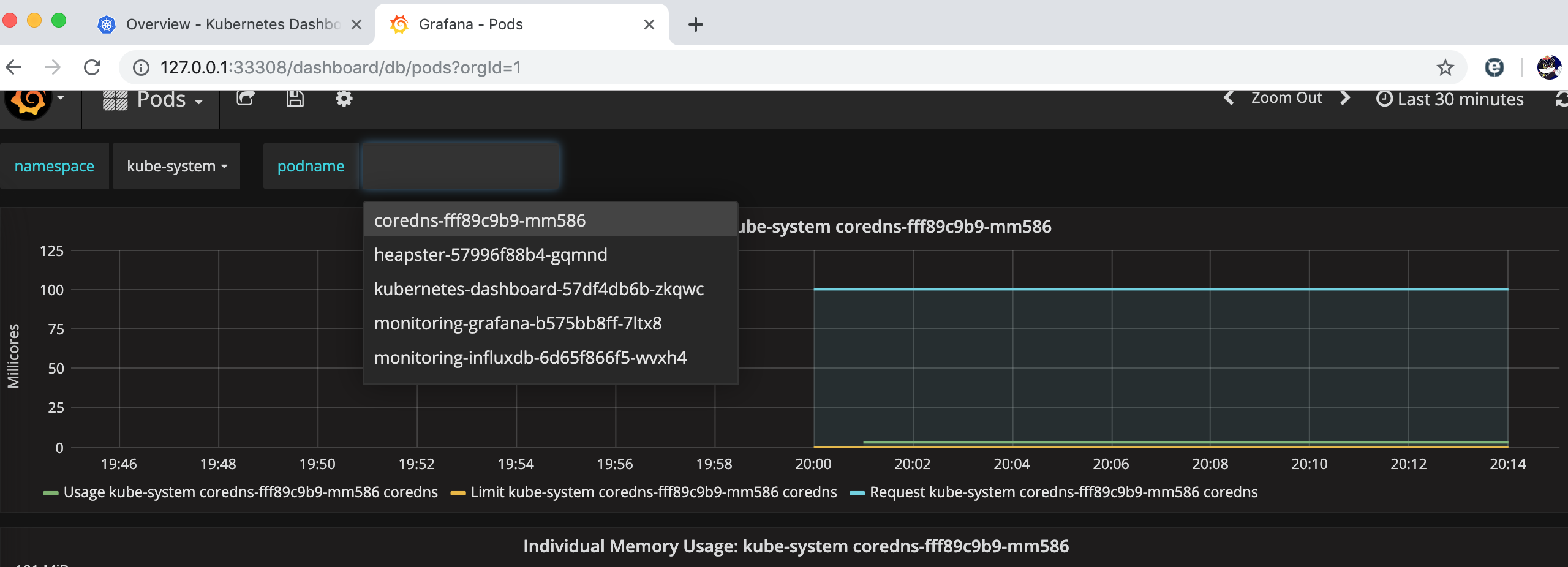Click the browser extension icon beside the bookmark star
Viewport: 1568px width, 567px height.
[1494, 67]
